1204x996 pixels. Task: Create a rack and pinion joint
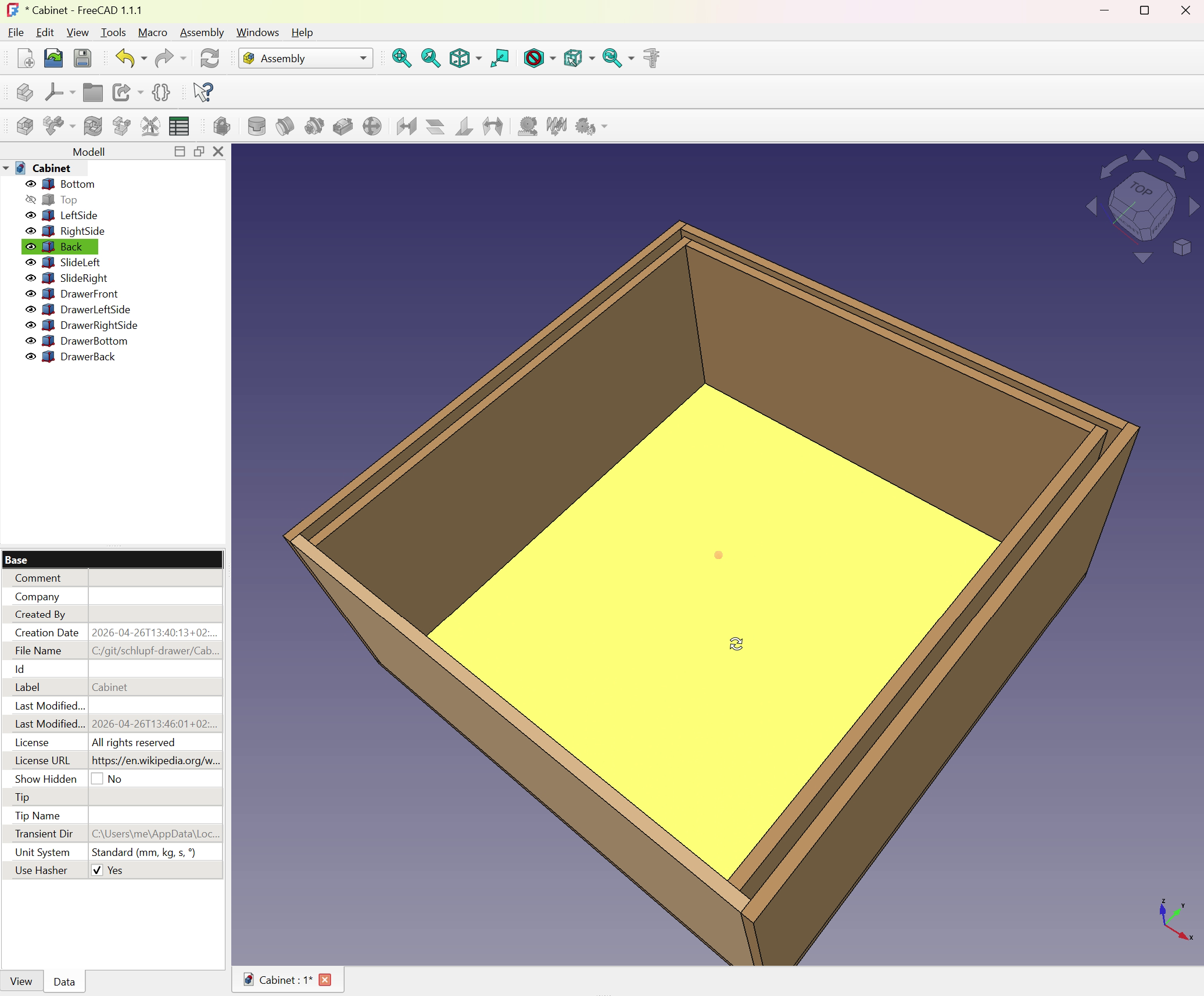point(527,126)
